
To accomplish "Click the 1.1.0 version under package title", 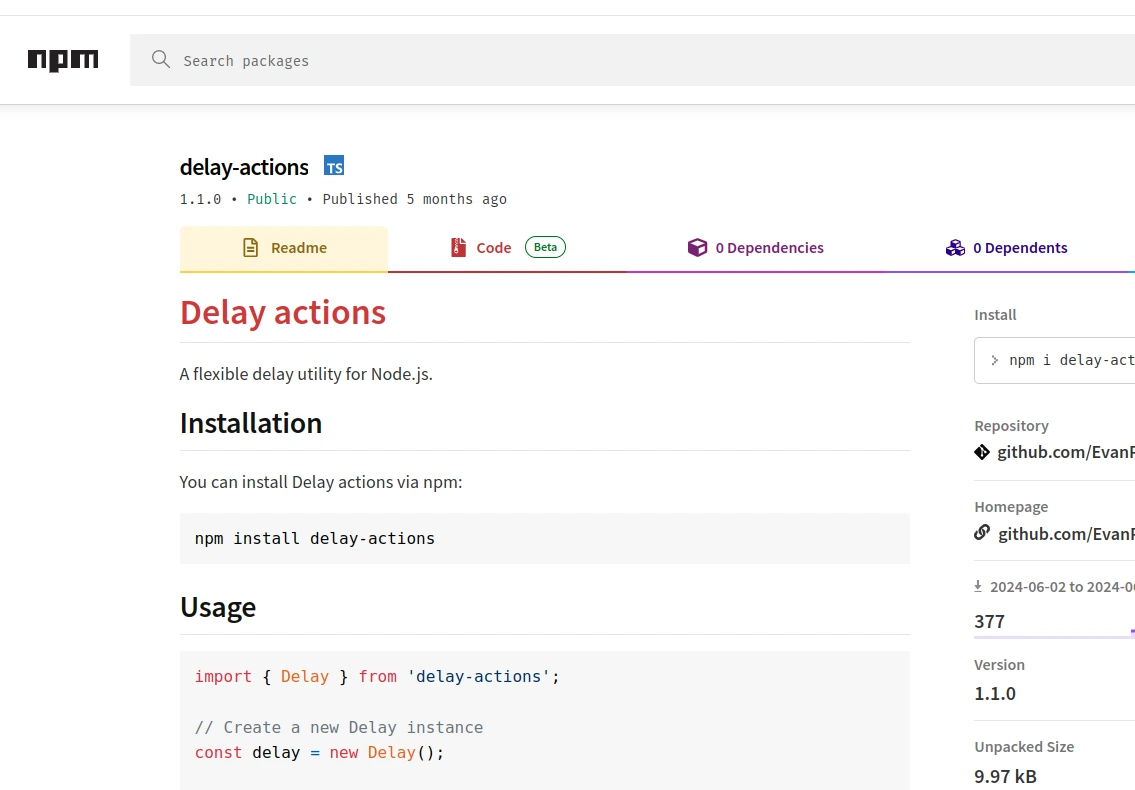I will tap(201, 199).
